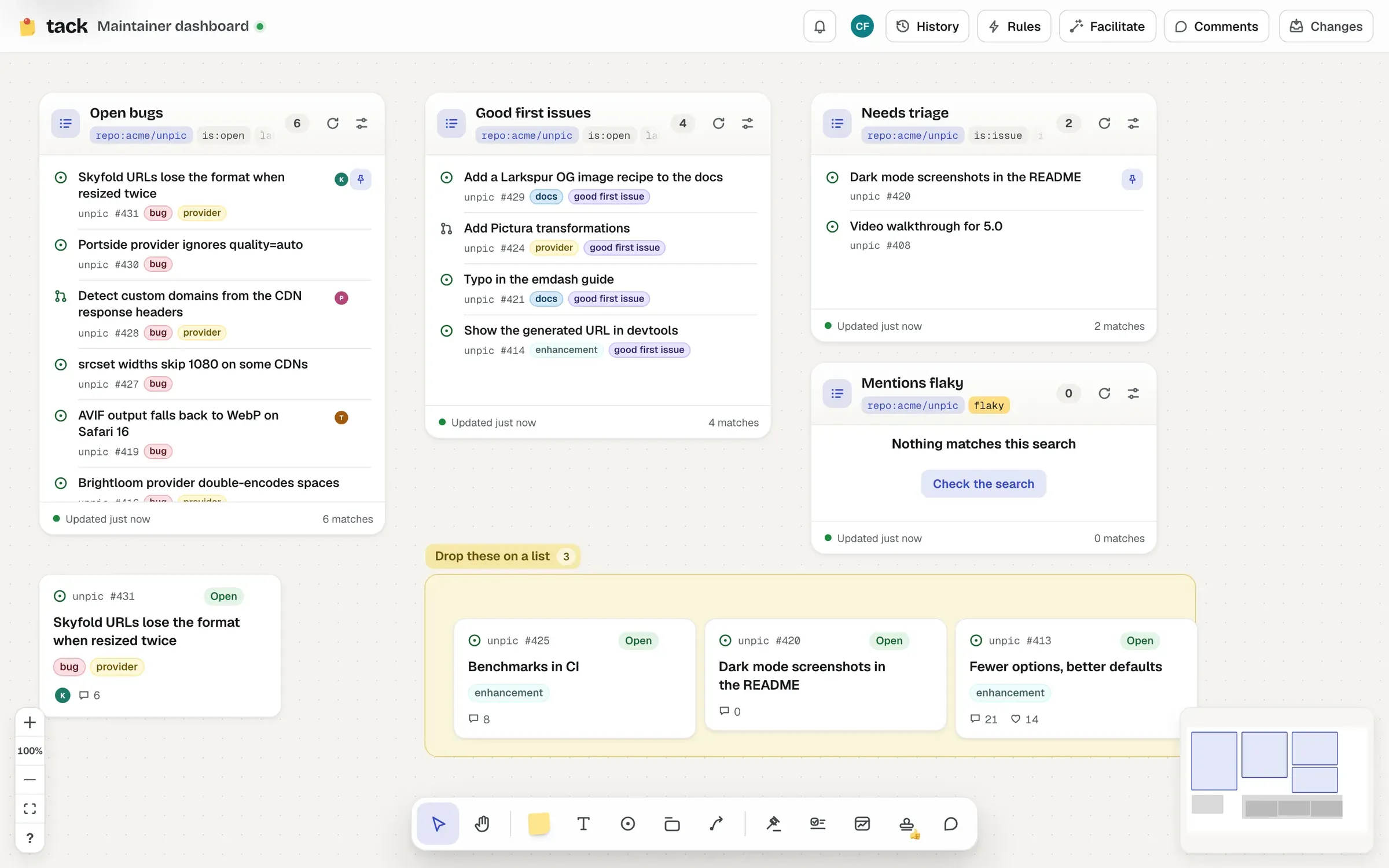Select the checklist tool in the toolbar
The height and width of the screenshot is (868, 1389).
(x=818, y=823)
